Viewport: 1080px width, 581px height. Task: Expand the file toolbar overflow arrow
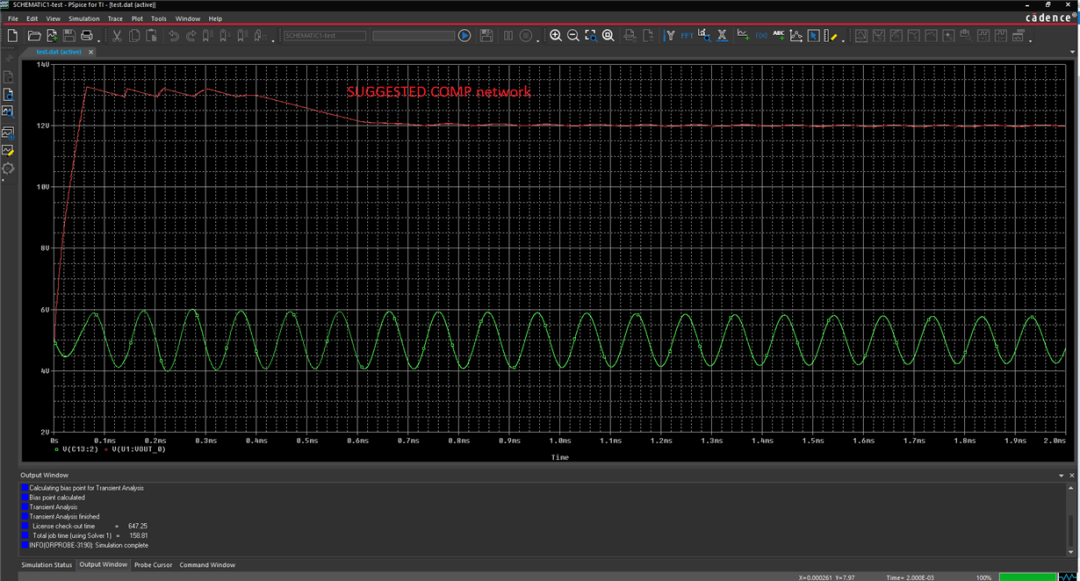tap(98, 40)
